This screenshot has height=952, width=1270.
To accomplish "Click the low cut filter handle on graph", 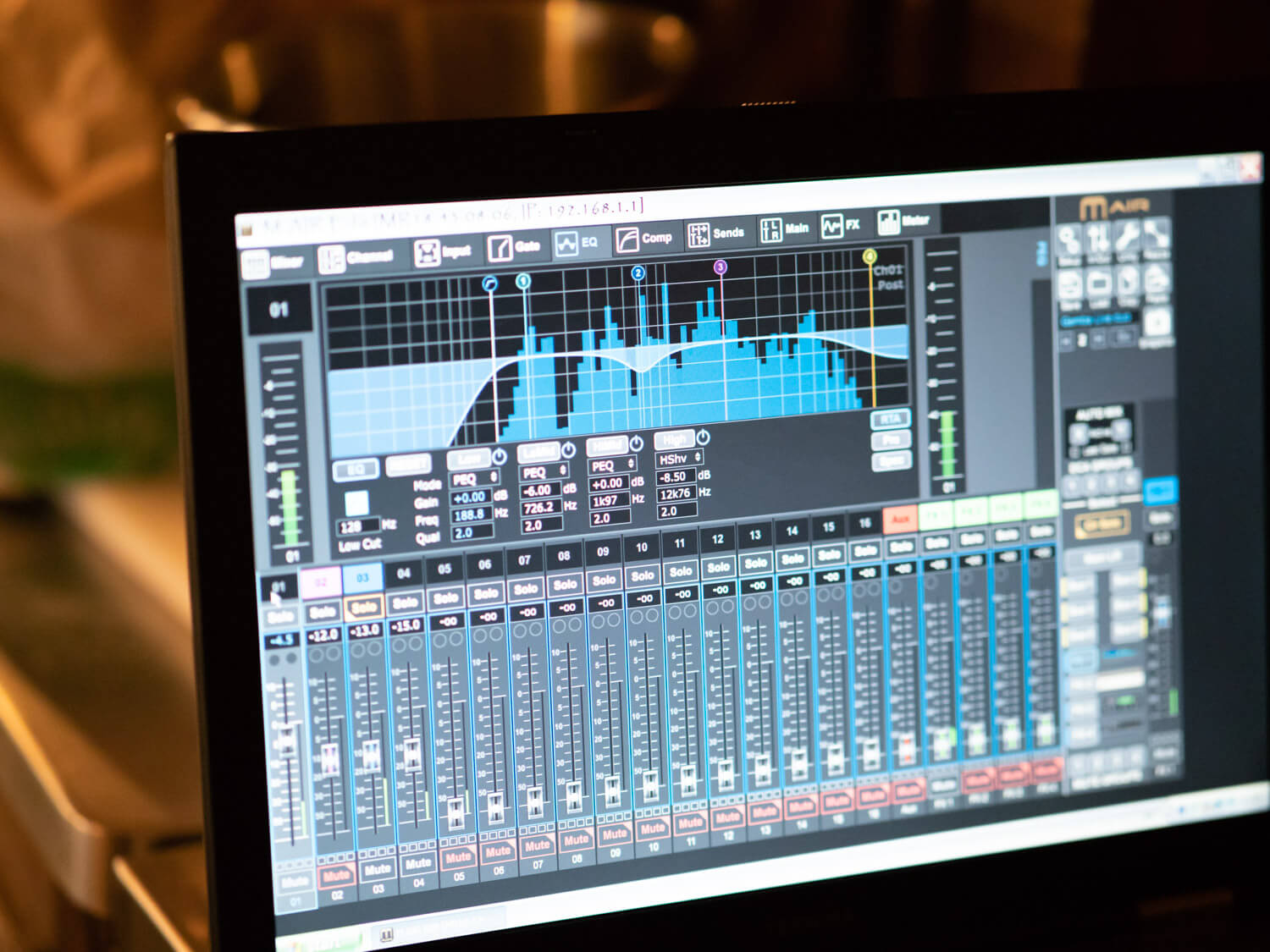I will tap(489, 284).
